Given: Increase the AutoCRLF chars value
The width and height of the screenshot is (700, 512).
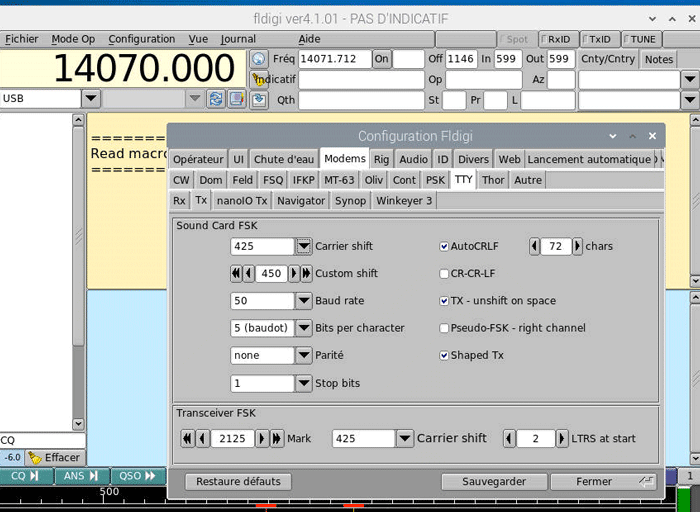Looking at the screenshot, I should (577, 246).
